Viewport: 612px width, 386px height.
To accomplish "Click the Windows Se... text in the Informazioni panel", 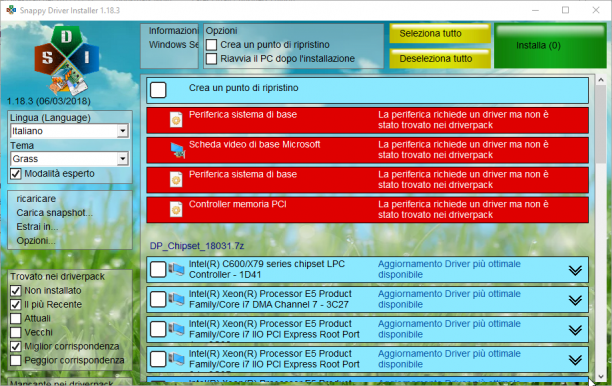I will pyautogui.click(x=173, y=44).
